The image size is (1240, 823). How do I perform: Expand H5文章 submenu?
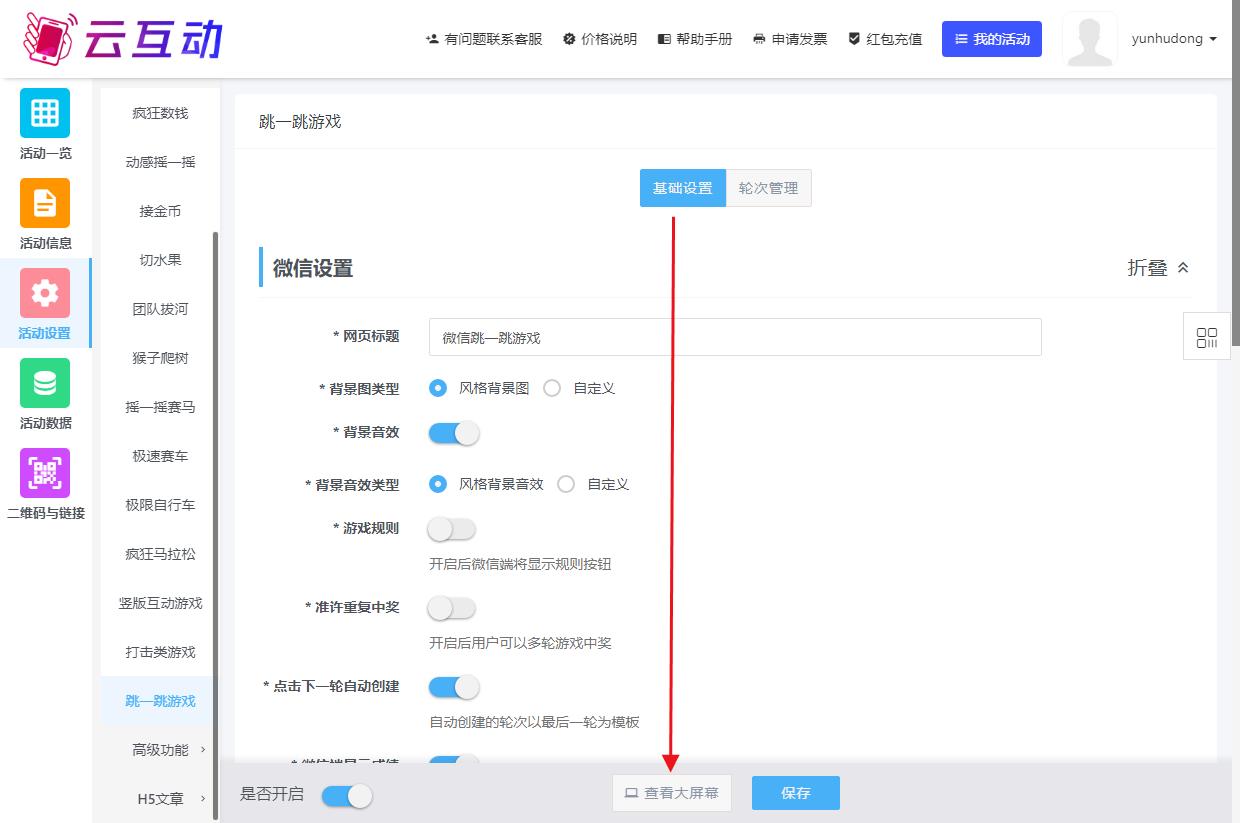[x=160, y=799]
